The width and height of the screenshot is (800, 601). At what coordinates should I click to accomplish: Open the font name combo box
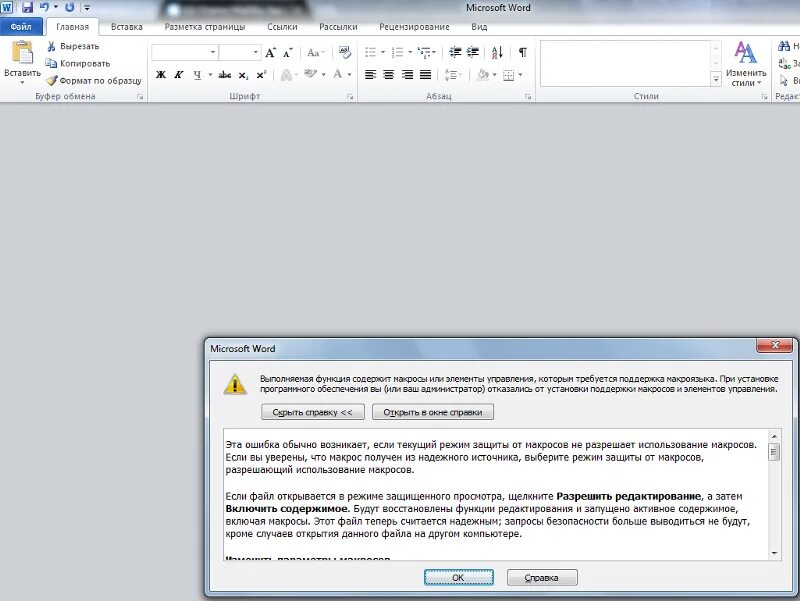[185, 52]
